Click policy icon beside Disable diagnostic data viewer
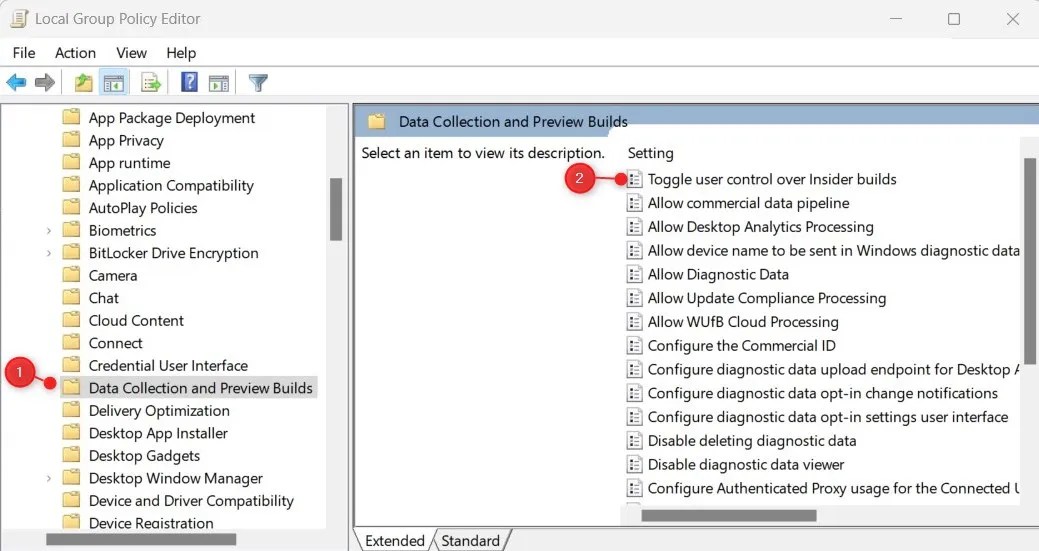Viewport: 1039px width, 551px height. pyautogui.click(x=634, y=465)
